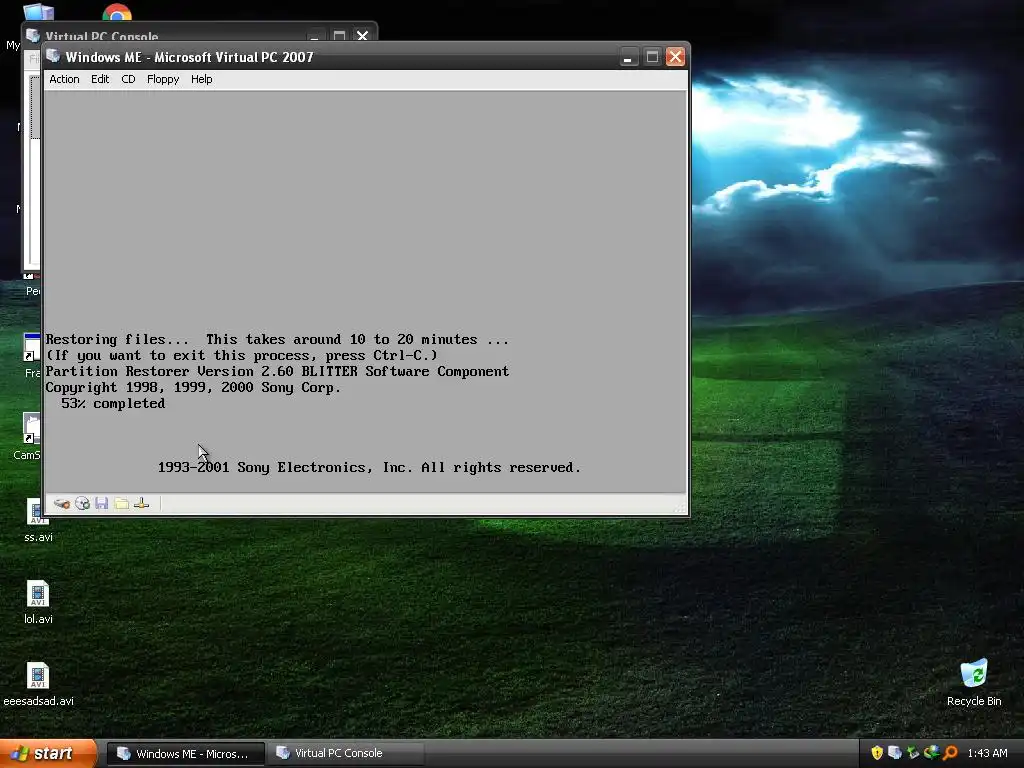The image size is (1024, 768).
Task: Switch to Windows ME taskbar button
Action: coord(185,754)
